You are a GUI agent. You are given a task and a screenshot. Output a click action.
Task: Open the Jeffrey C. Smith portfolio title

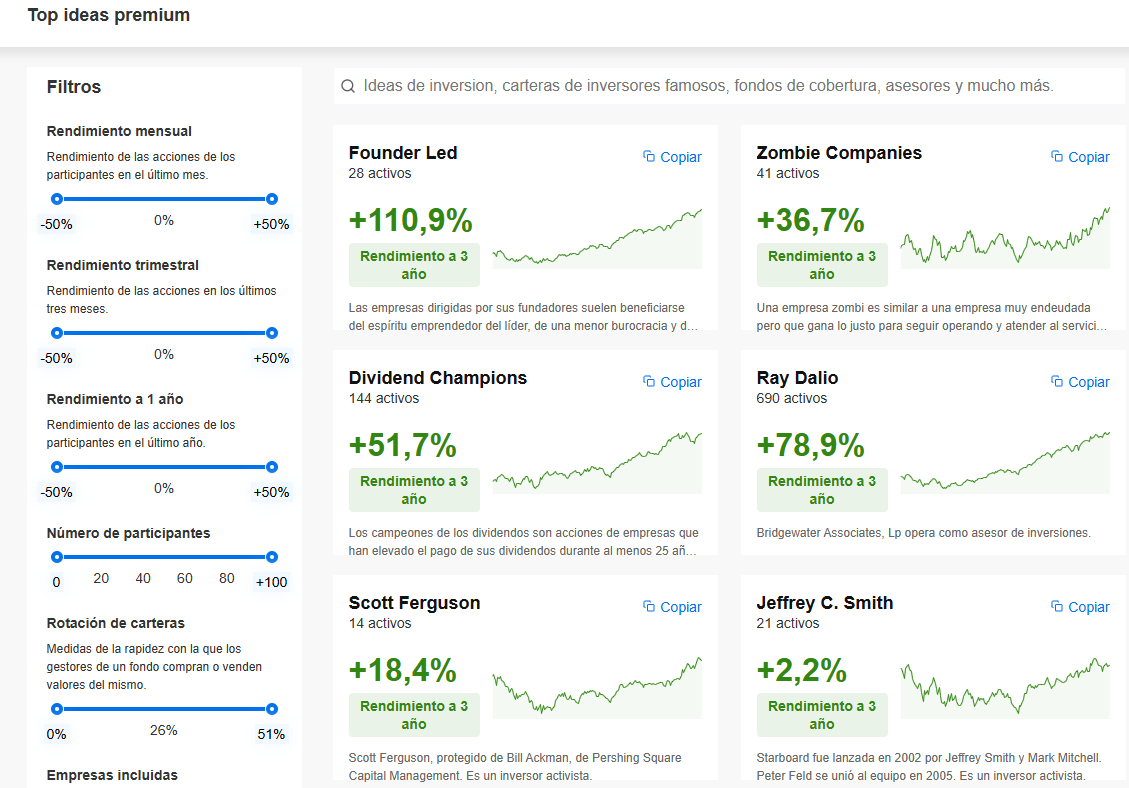tap(824, 603)
